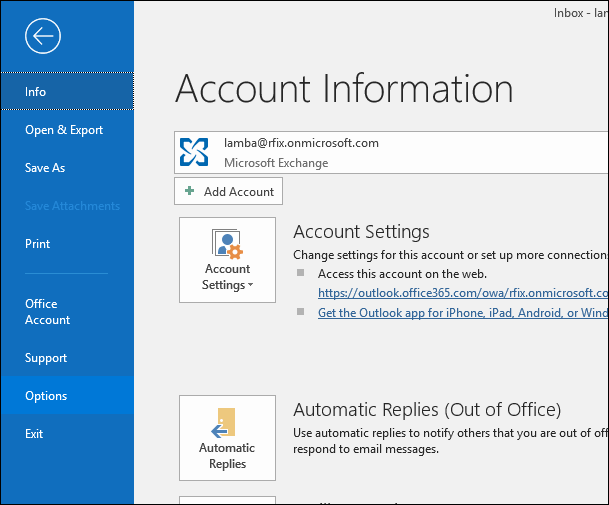This screenshot has width=609, height=505.
Task: Click the Microsoft Exchange account icon
Action: pos(194,152)
